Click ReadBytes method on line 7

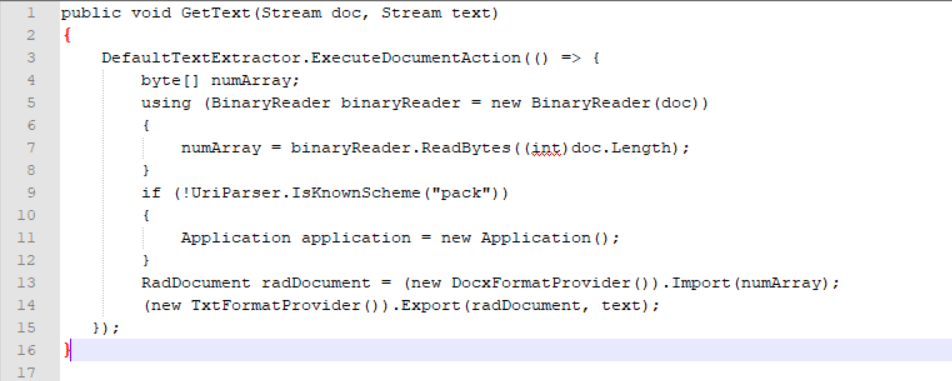(465, 148)
